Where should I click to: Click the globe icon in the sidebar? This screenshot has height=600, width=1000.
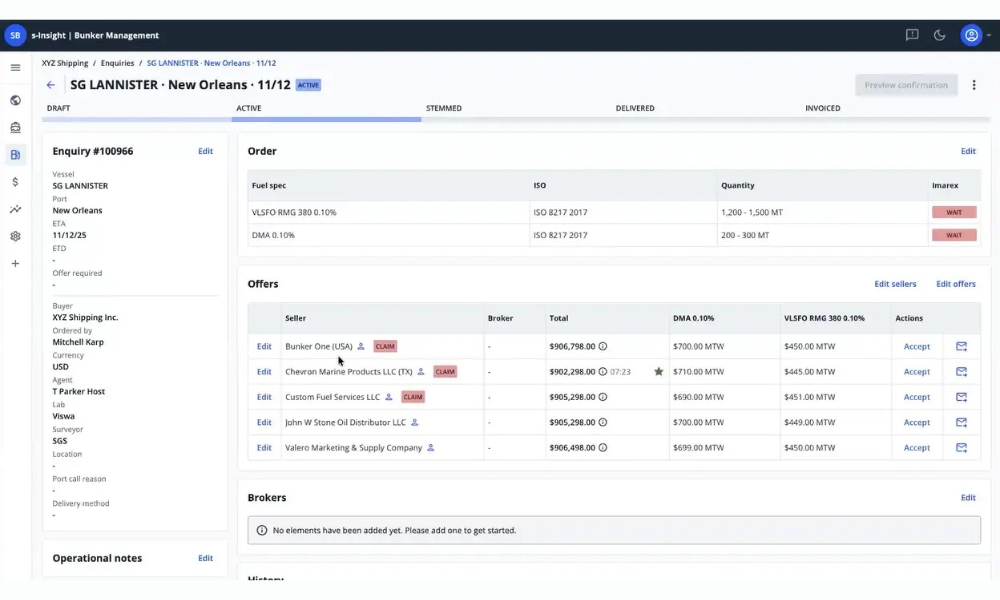coord(15,100)
